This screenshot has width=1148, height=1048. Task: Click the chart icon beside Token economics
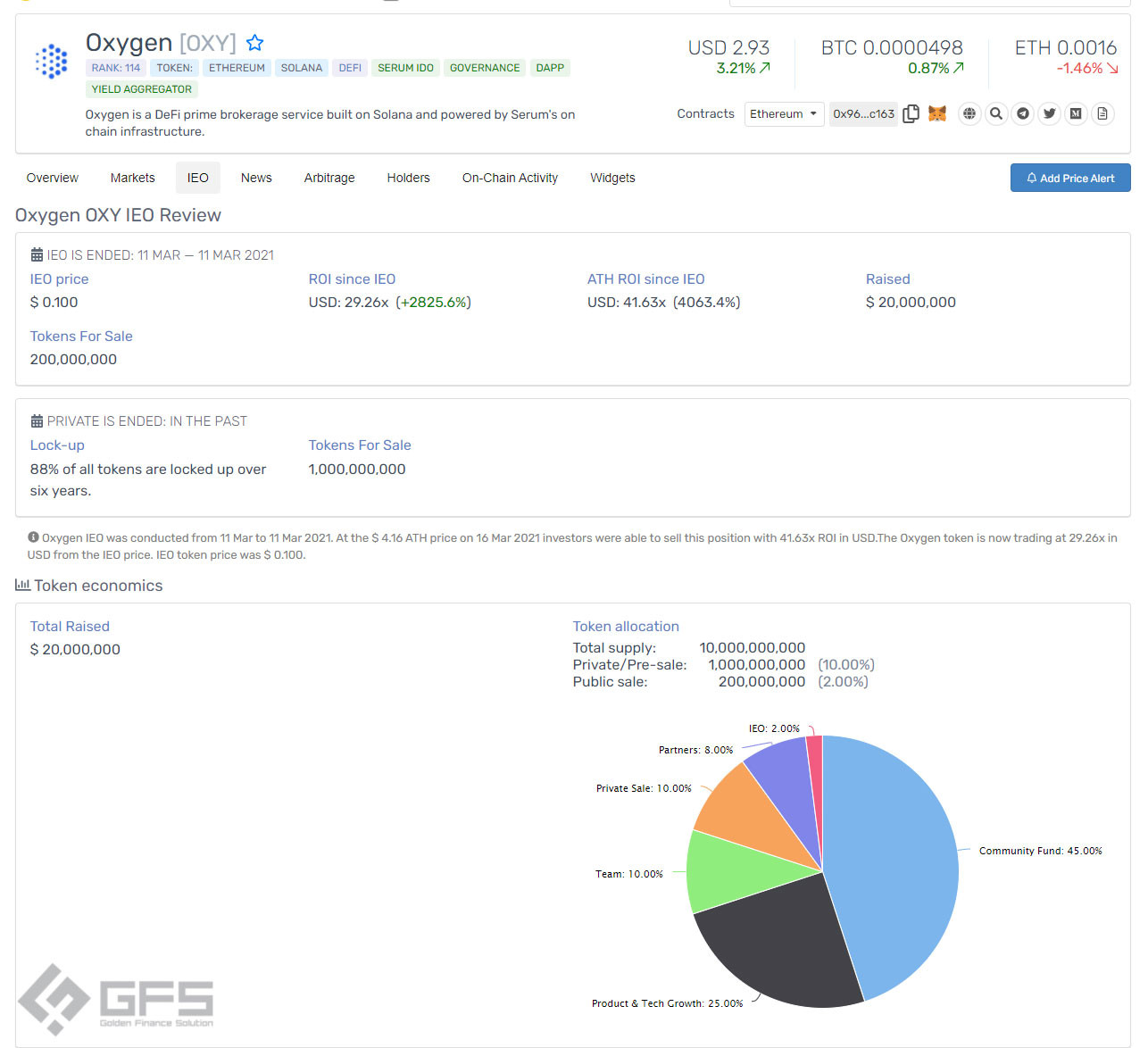[22, 585]
